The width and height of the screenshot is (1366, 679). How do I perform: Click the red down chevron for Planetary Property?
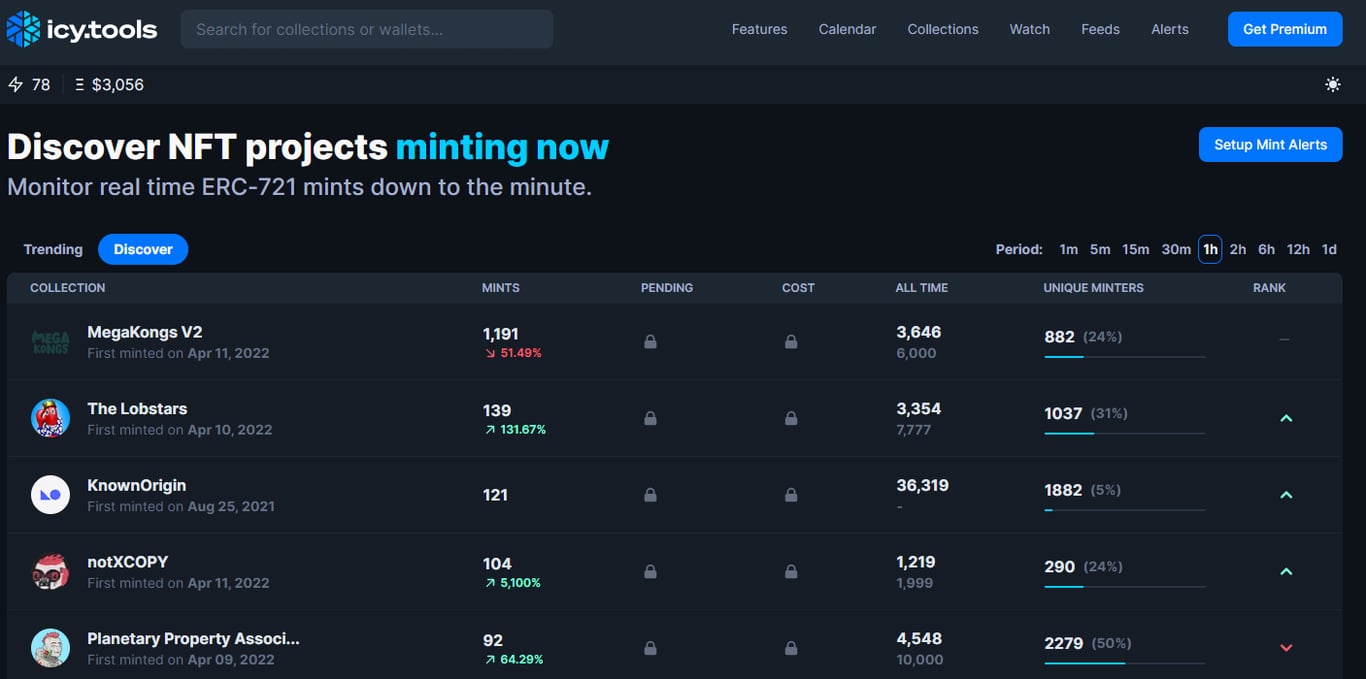pos(1286,648)
